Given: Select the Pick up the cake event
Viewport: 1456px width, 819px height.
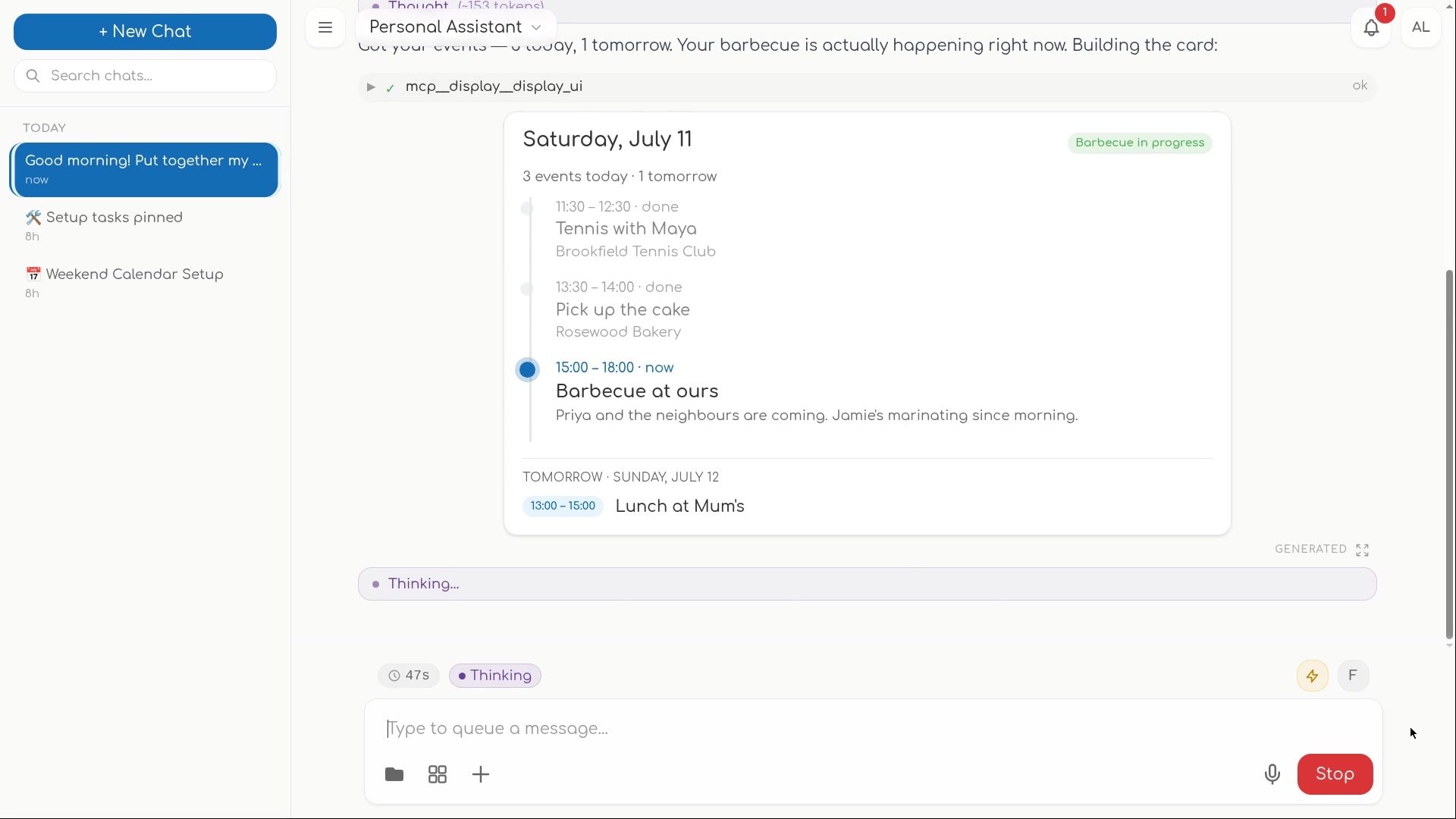Looking at the screenshot, I should [x=623, y=310].
